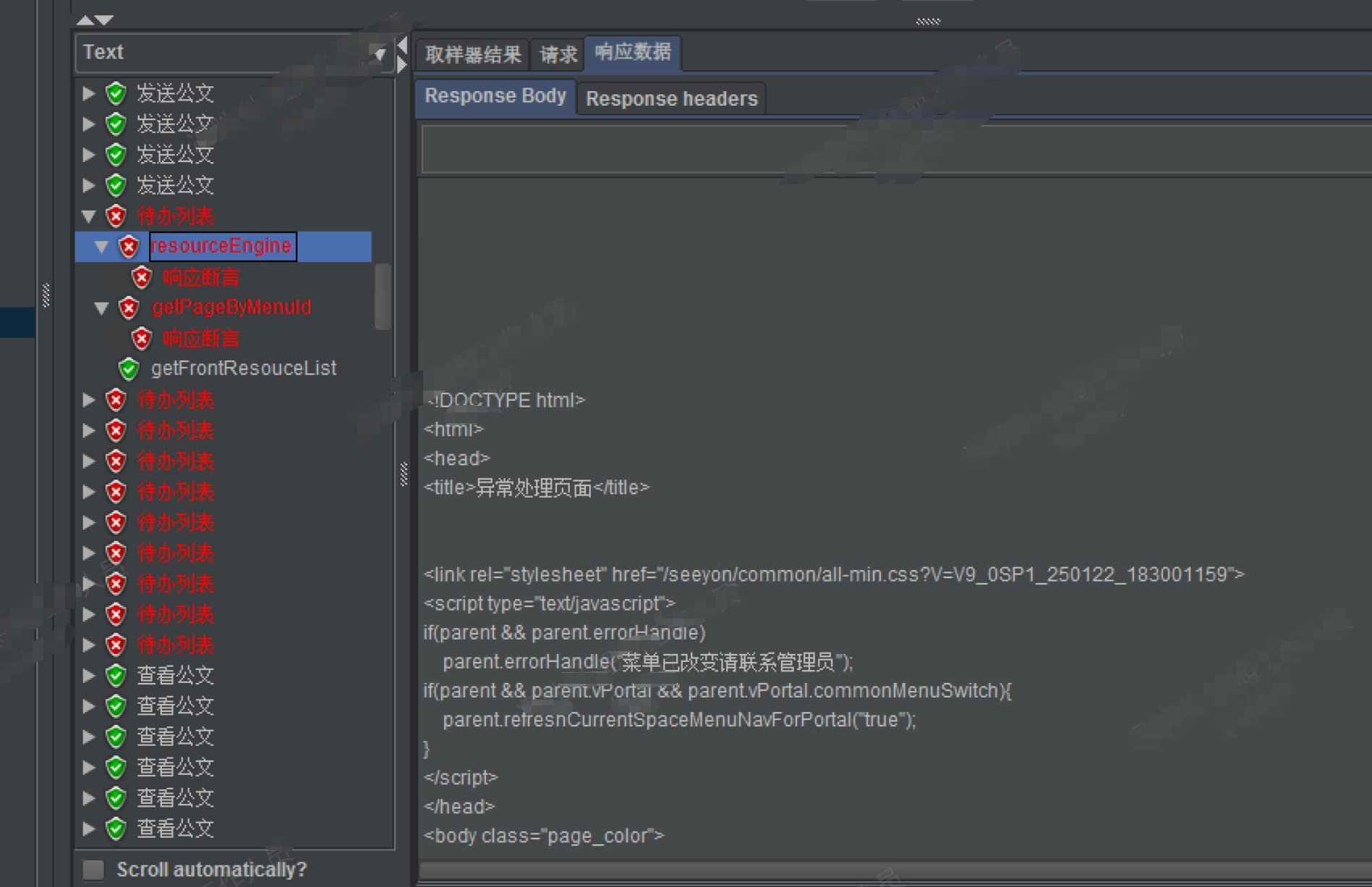Click the down arrow above the Text renderer box
The height and width of the screenshot is (887, 1372).
(x=104, y=20)
